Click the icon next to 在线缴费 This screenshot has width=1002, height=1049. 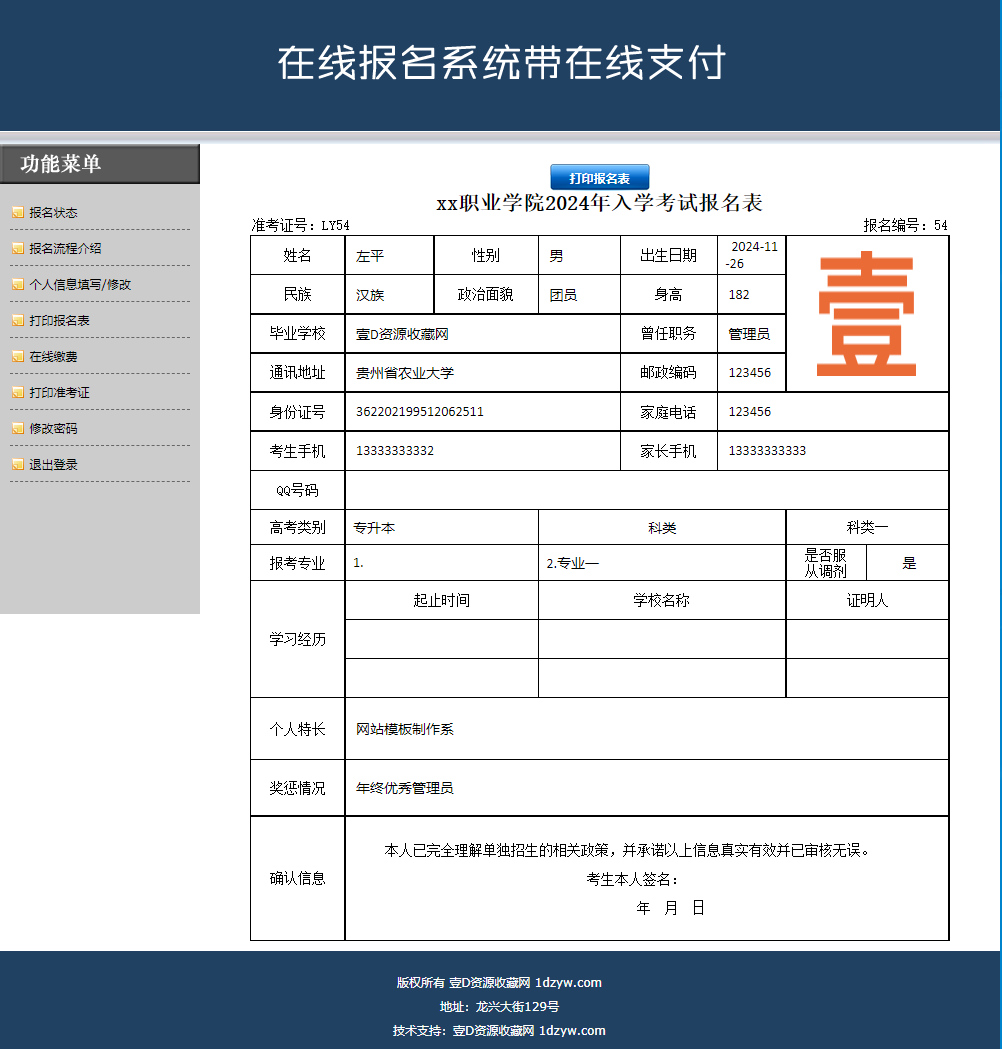point(18,356)
